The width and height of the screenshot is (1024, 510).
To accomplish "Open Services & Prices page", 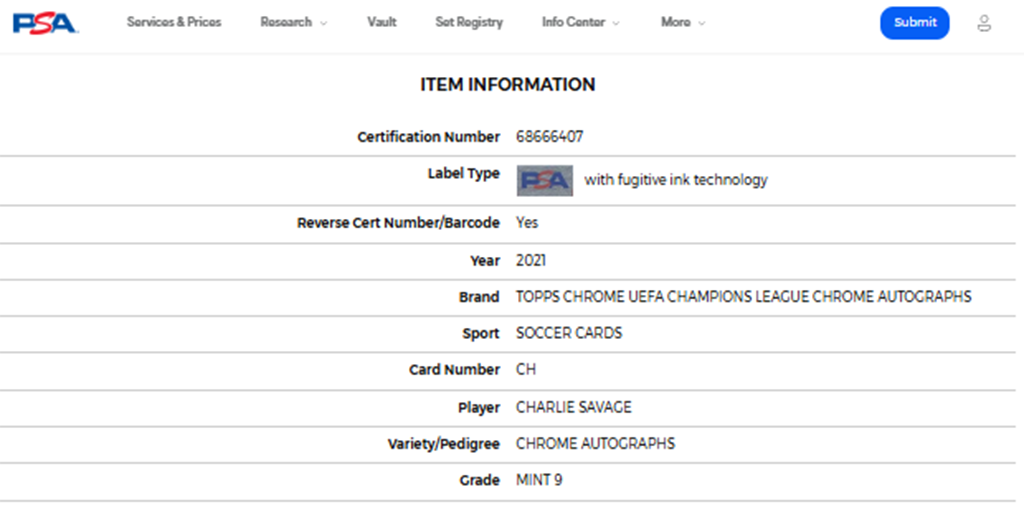I will pos(174,22).
